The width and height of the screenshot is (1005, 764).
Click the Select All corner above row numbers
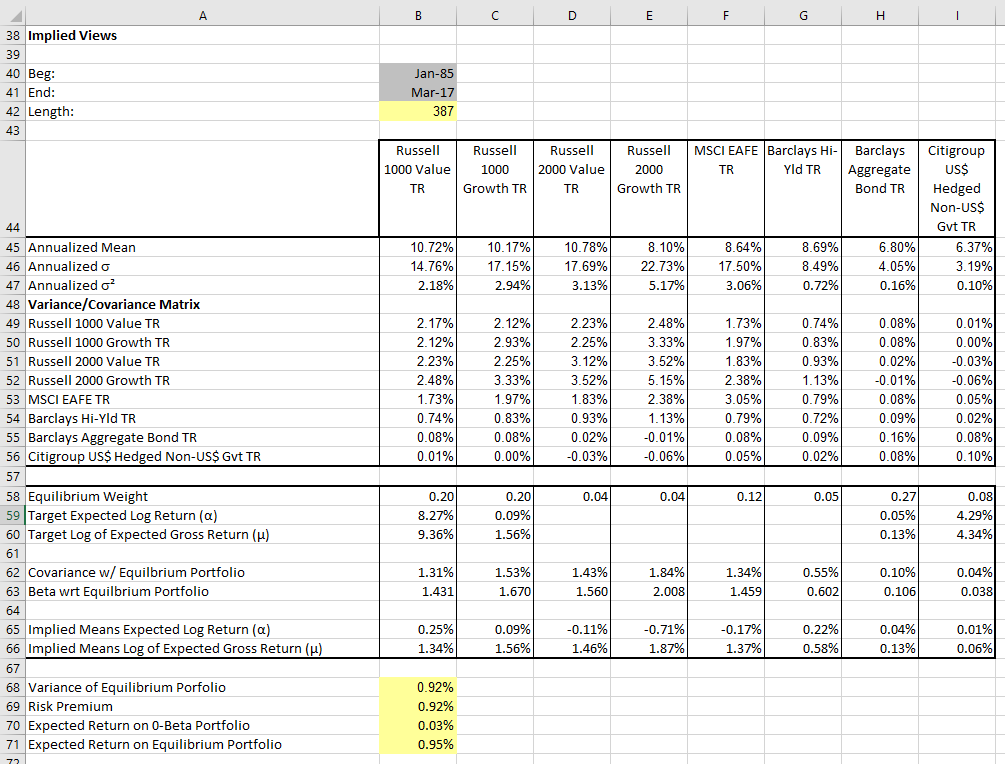click(11, 15)
